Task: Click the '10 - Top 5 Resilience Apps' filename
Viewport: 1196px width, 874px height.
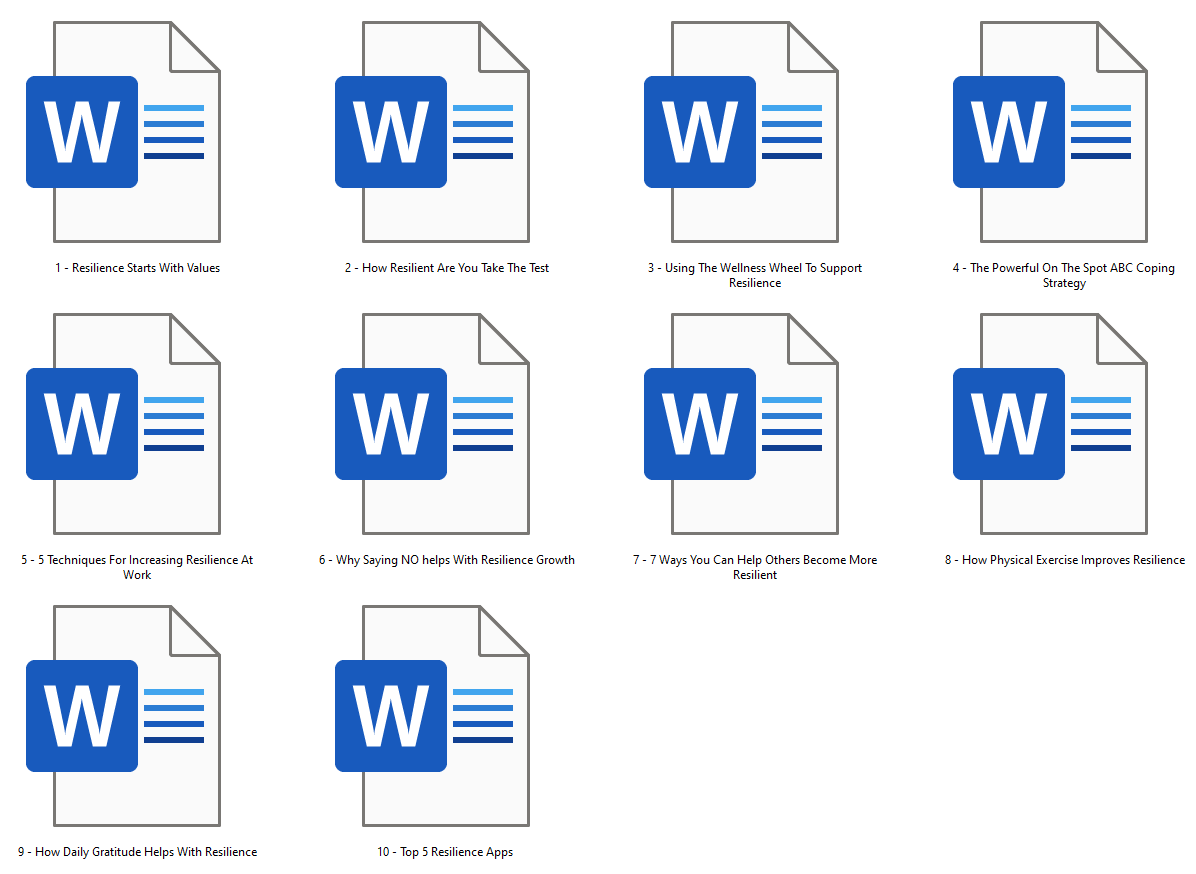Action: pos(445,852)
